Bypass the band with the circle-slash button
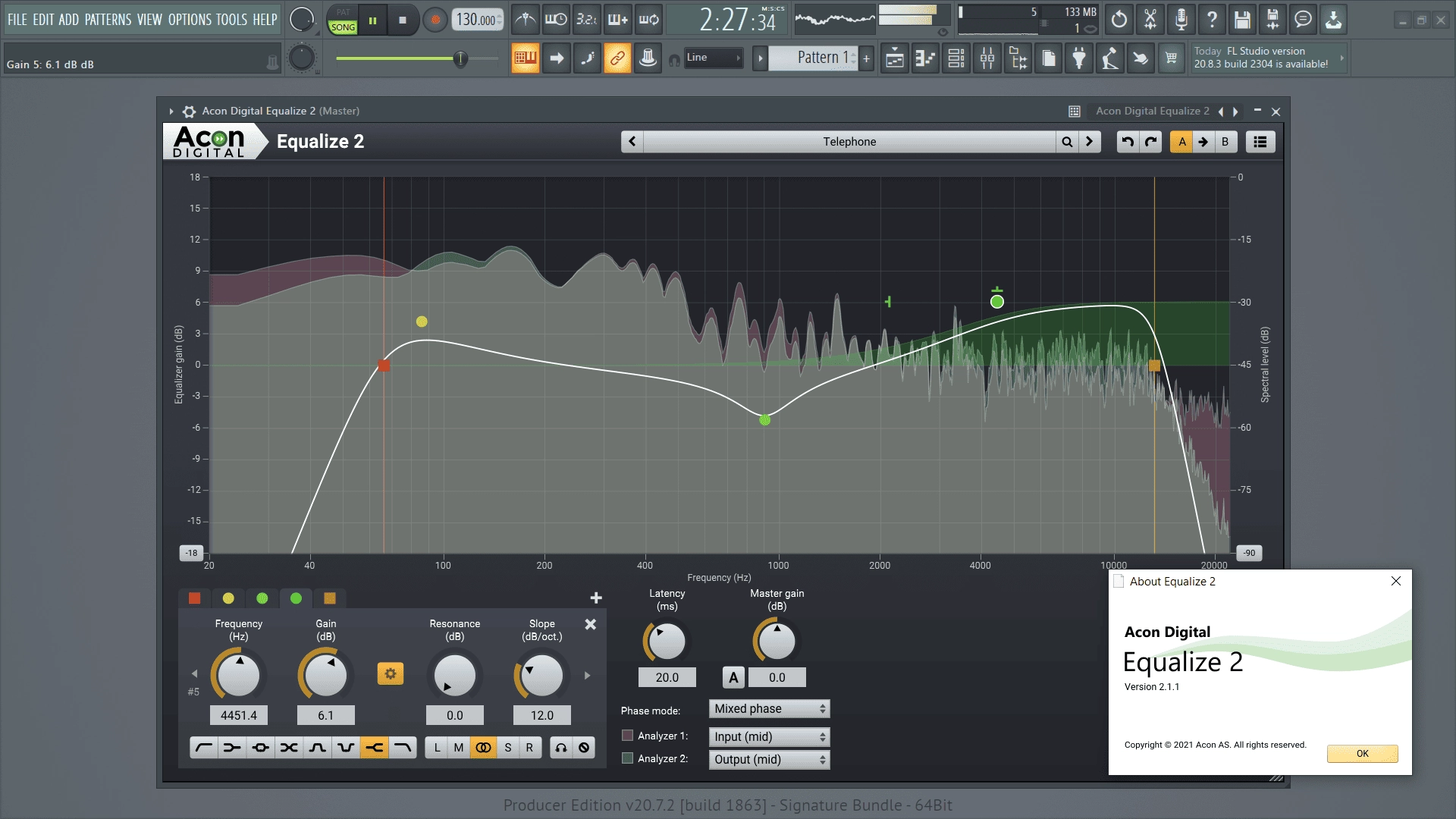Screen dimensions: 1456x819 (x=584, y=748)
